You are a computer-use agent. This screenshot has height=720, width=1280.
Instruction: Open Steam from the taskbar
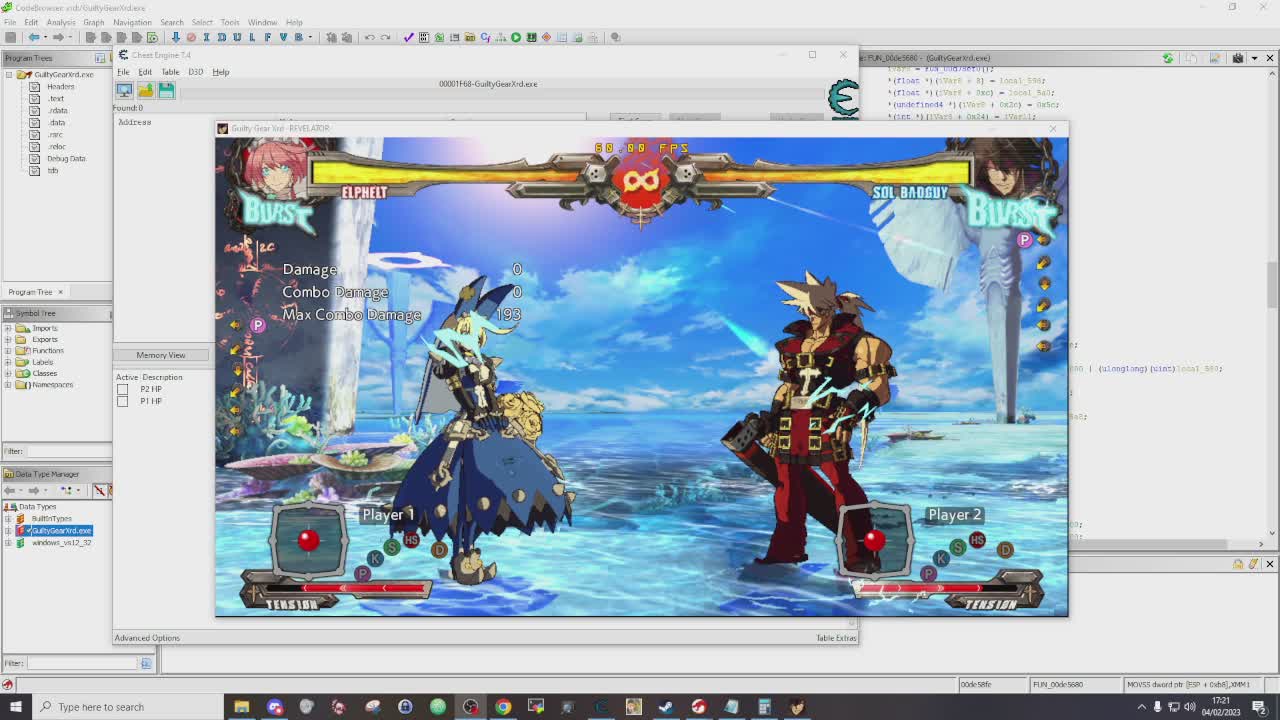666,707
